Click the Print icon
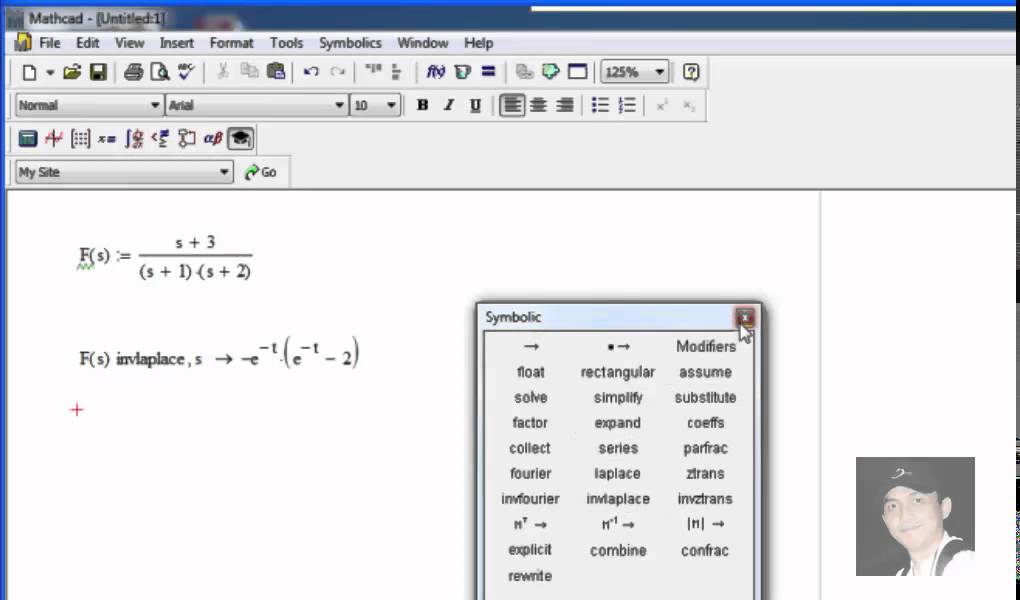 click(x=133, y=72)
